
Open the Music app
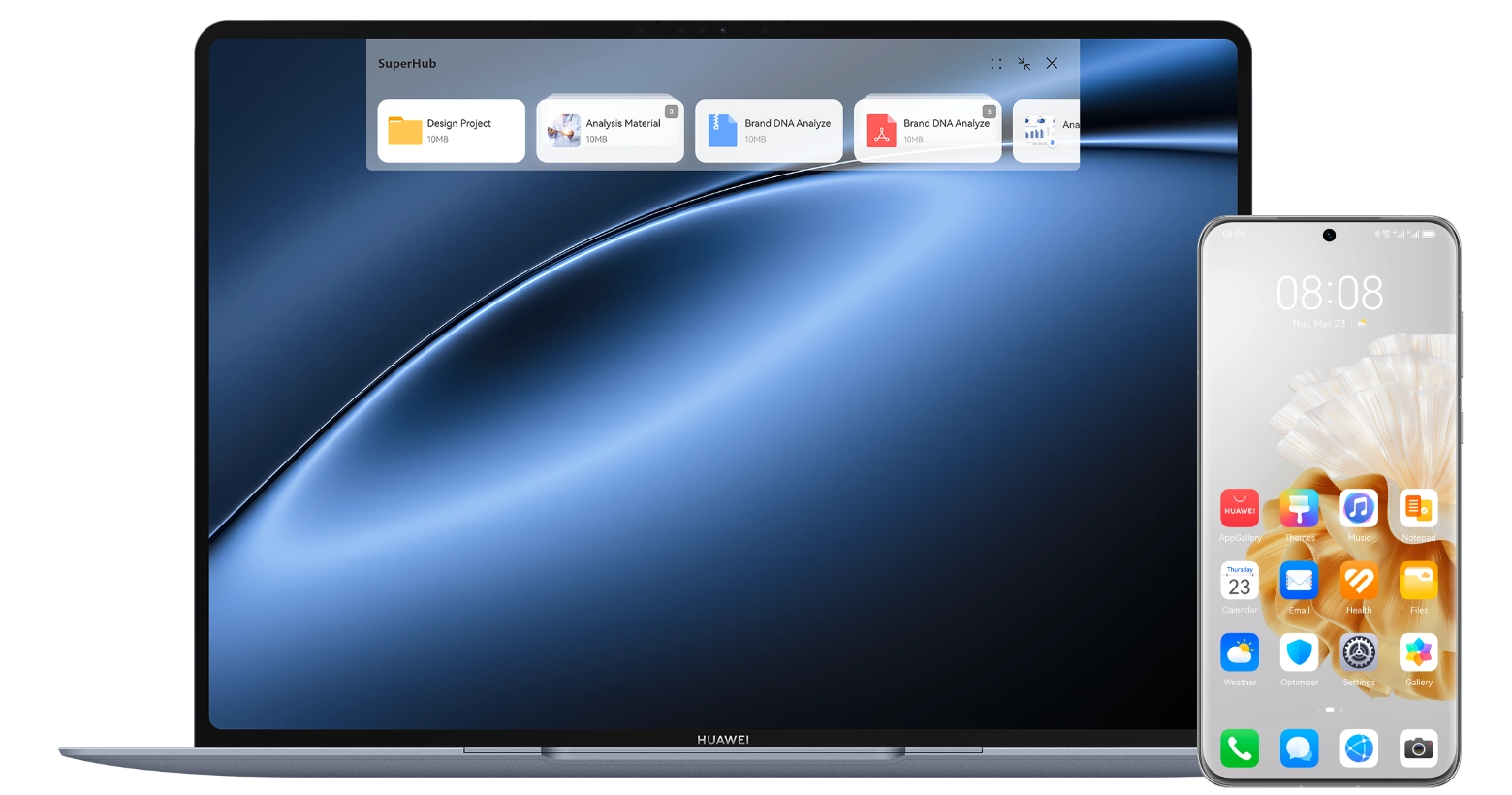(1359, 509)
